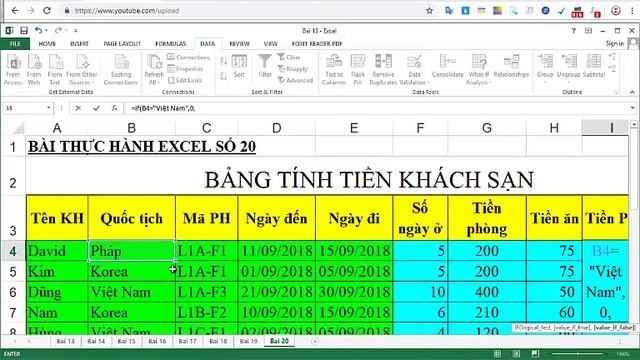Open Relationships tool

[x=511, y=66]
